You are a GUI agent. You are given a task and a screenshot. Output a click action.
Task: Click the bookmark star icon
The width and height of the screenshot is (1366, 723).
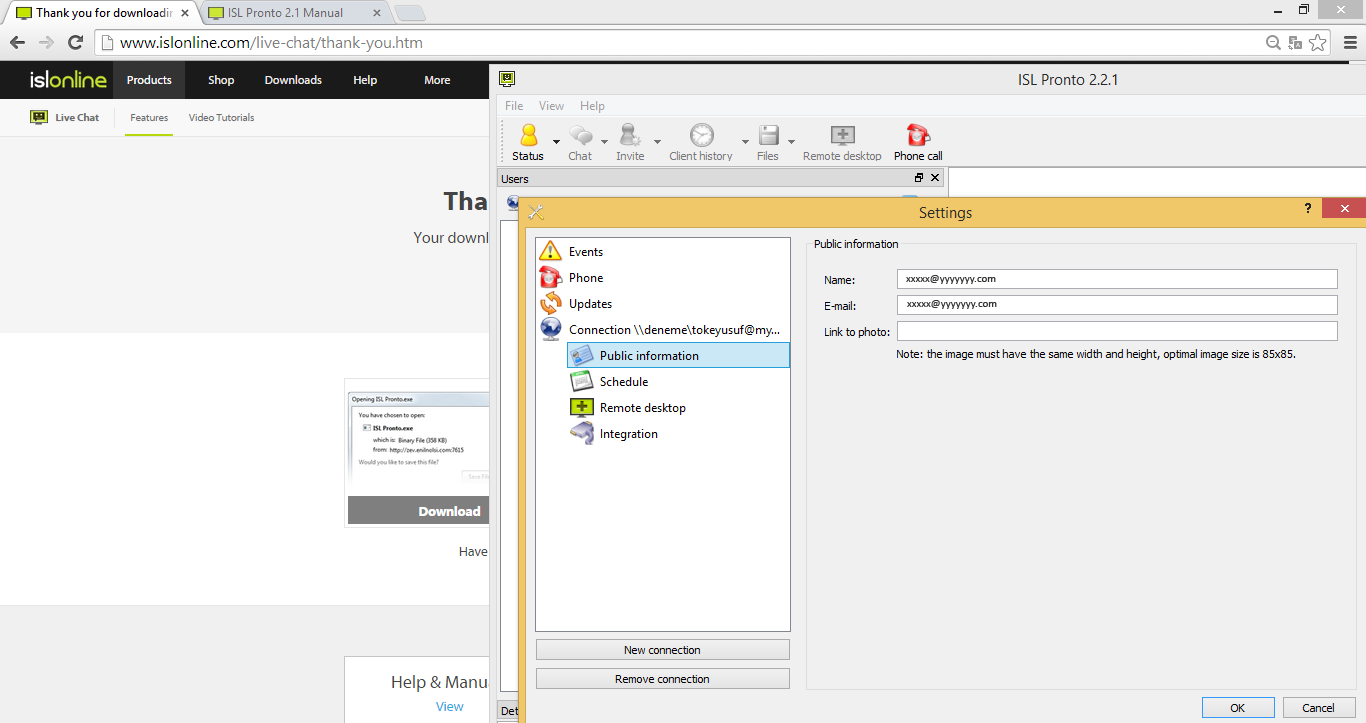point(1318,43)
